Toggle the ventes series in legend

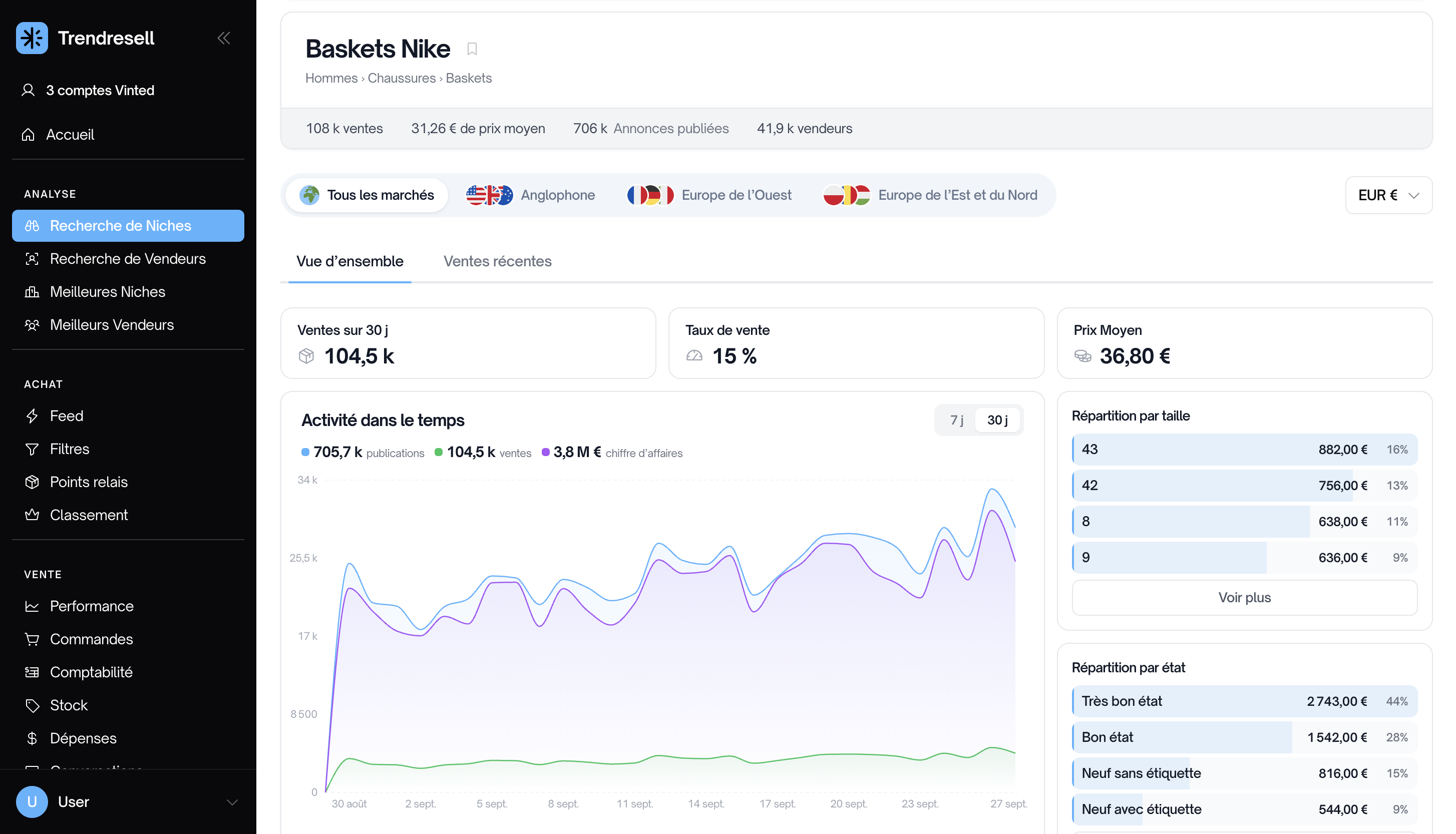(483, 453)
